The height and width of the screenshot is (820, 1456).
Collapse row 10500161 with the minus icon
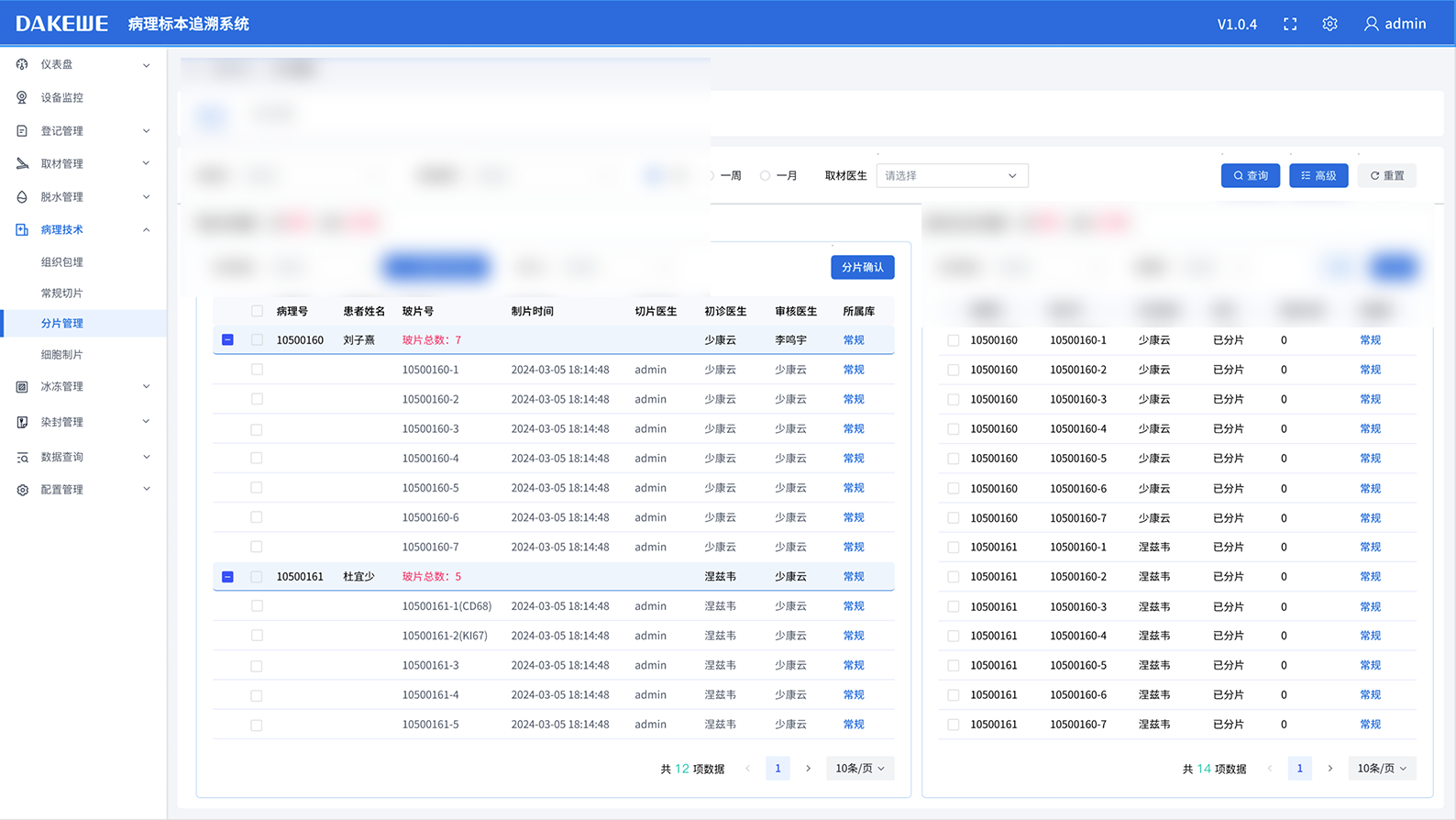coord(227,577)
